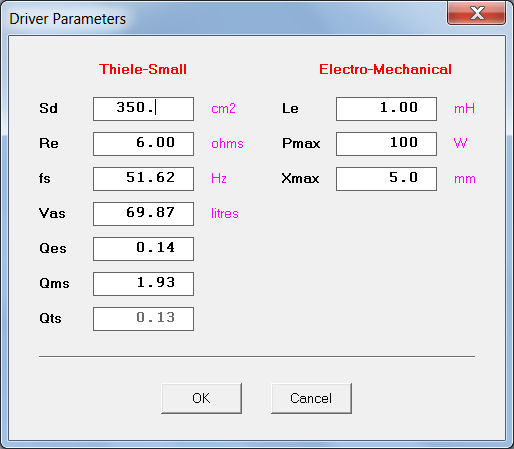Click the W unit label
Image resolution: width=514 pixels, height=449 pixels.
point(460,144)
